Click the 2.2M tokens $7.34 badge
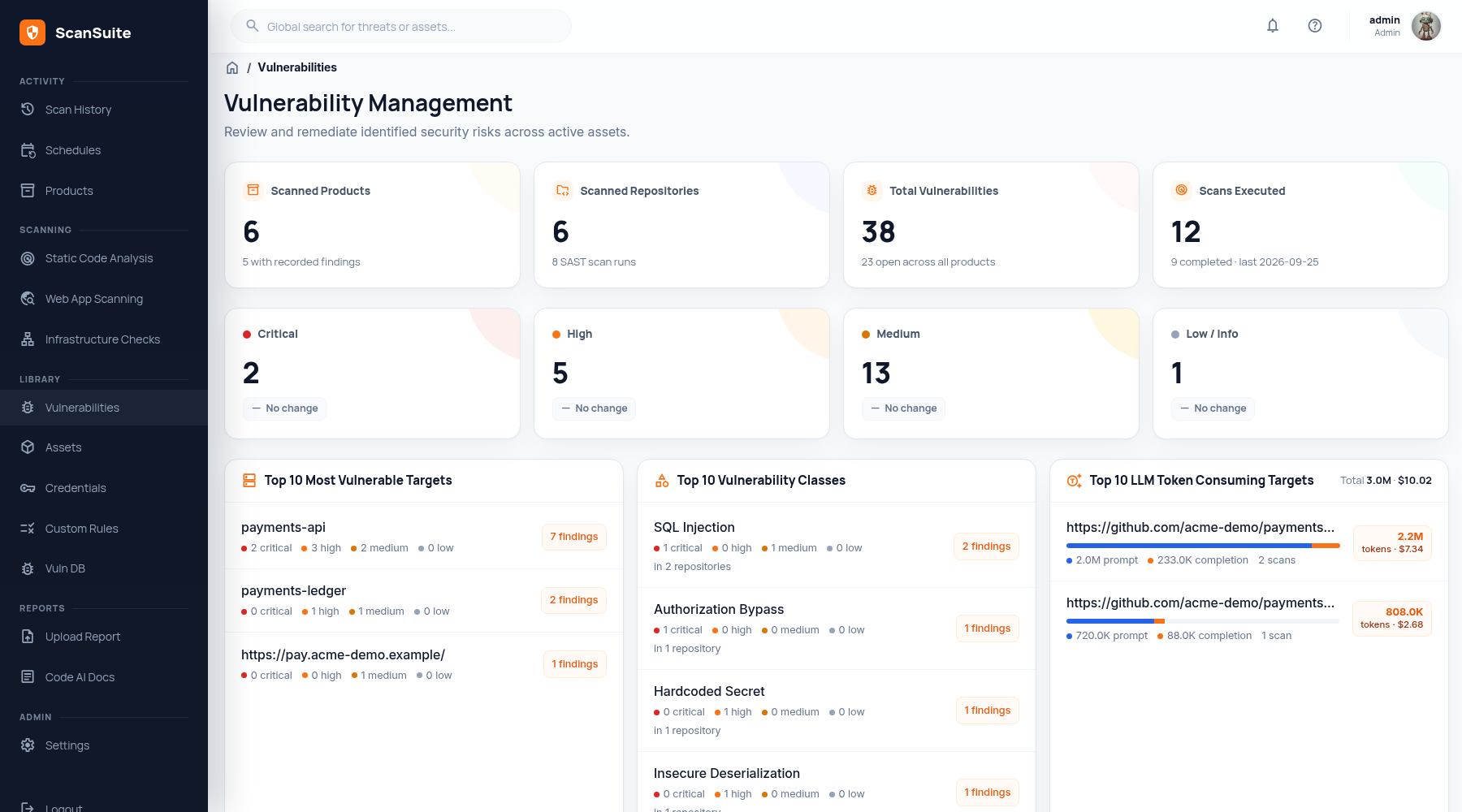This screenshot has height=812, width=1462. [1392, 542]
